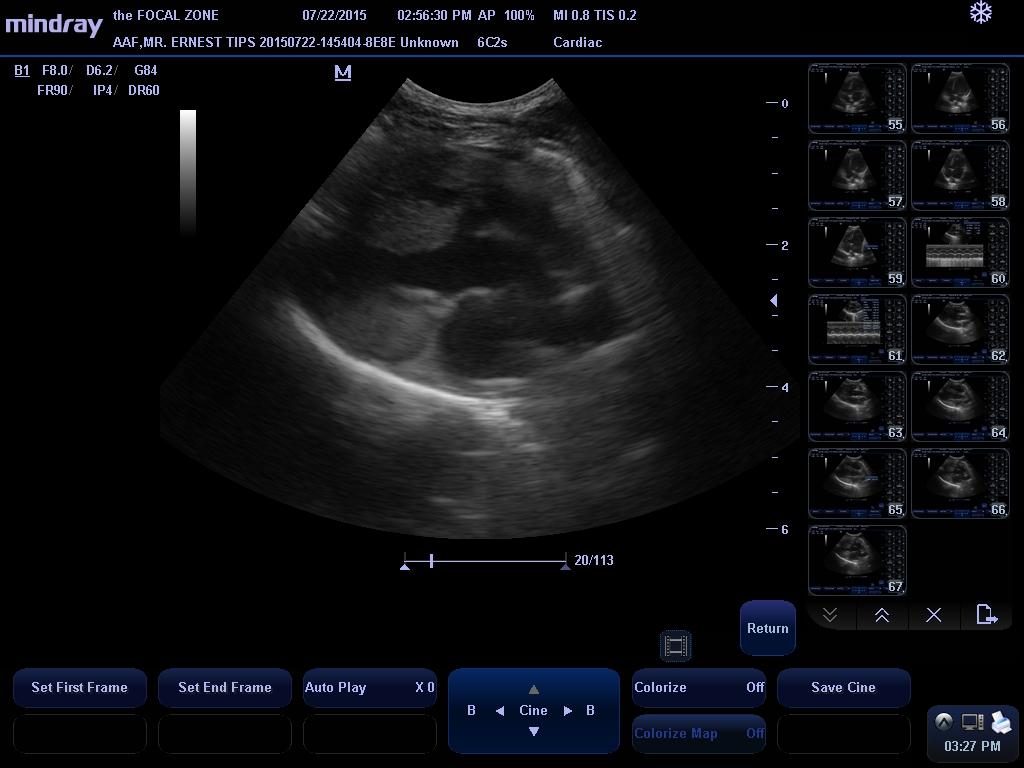Click the send/export file icon below thumbnails
Viewport: 1024px width, 768px height.
point(986,615)
